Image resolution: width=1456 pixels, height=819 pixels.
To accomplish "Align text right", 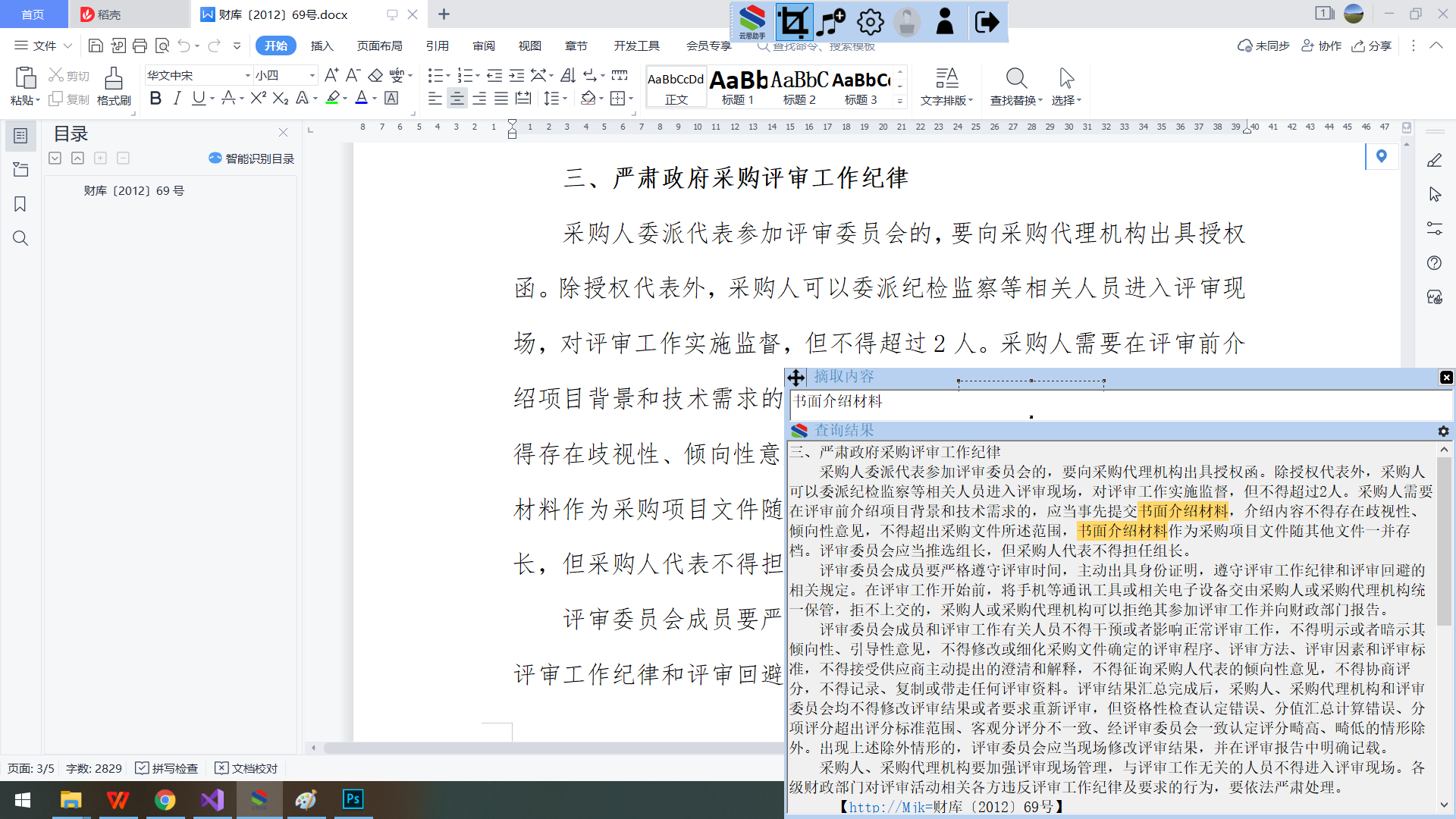I will 479,98.
